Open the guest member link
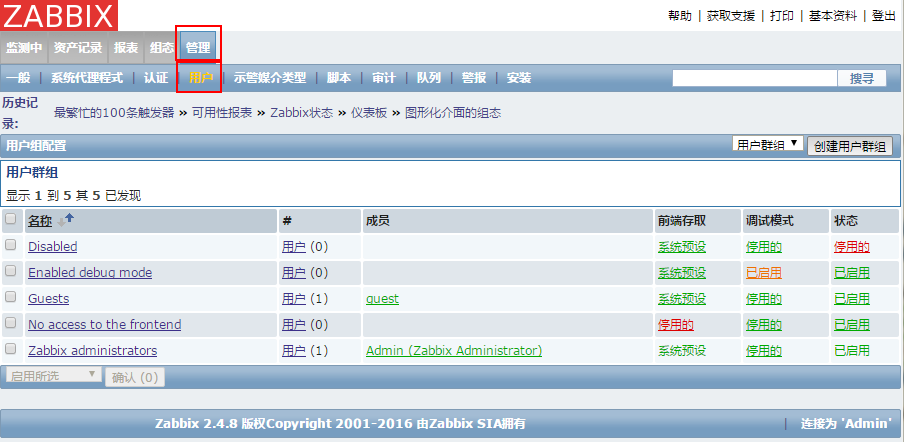 click(382, 299)
